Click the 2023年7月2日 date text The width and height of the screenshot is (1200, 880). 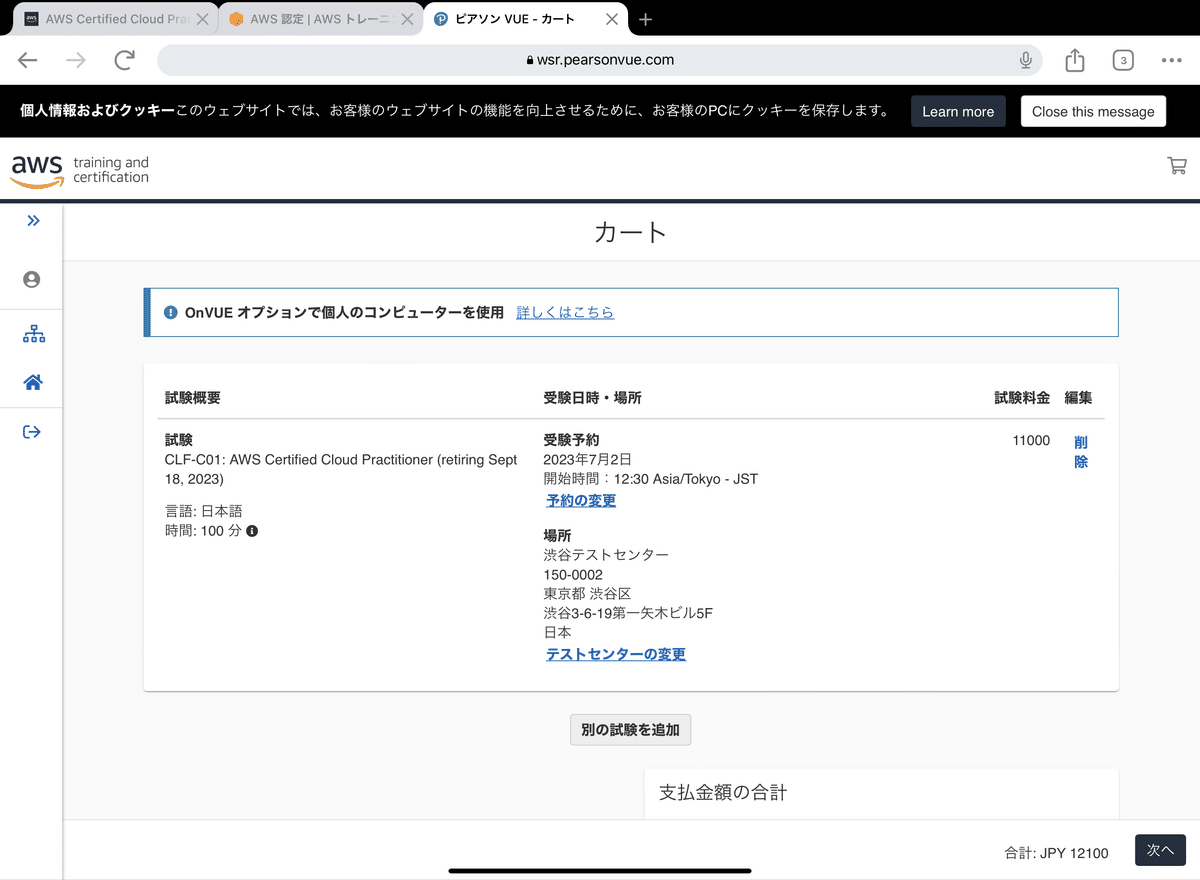(588, 459)
